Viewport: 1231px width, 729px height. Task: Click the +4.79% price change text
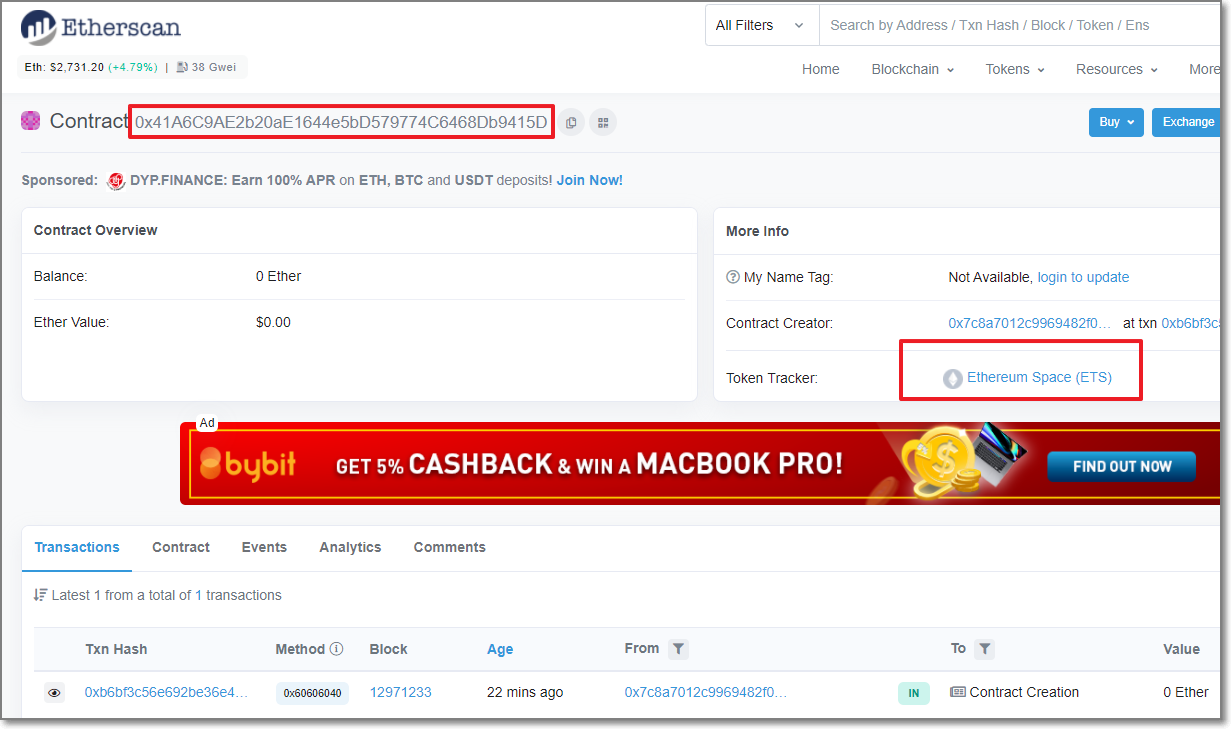tap(133, 67)
